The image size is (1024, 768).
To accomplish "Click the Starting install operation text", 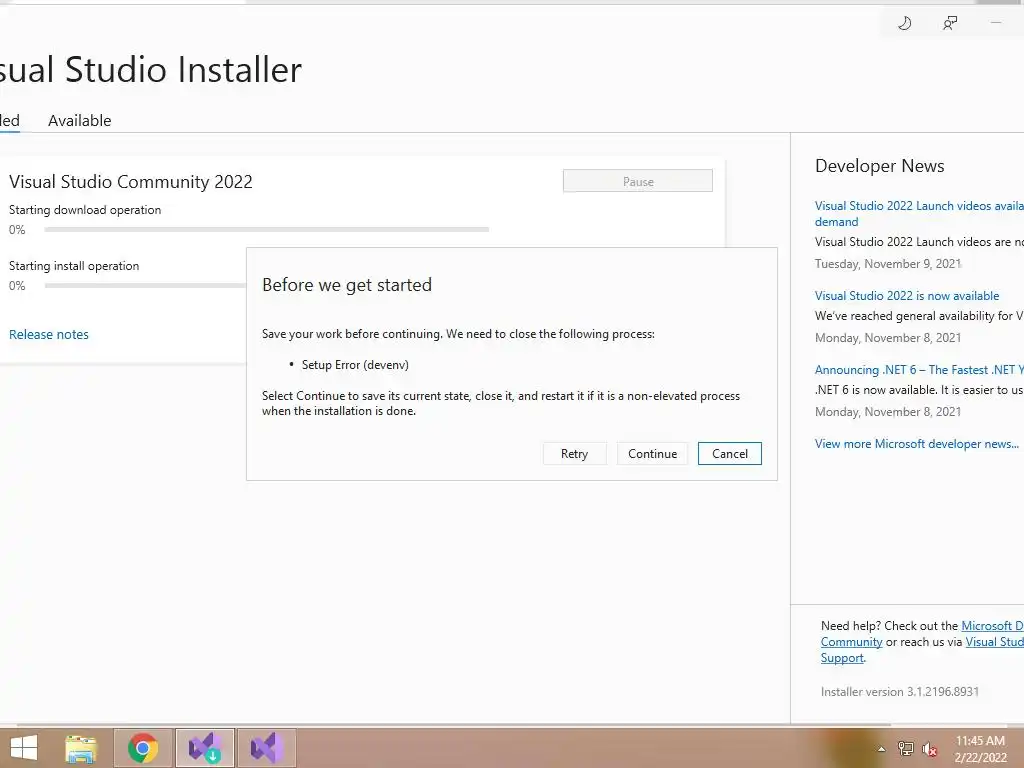I will point(74,266).
